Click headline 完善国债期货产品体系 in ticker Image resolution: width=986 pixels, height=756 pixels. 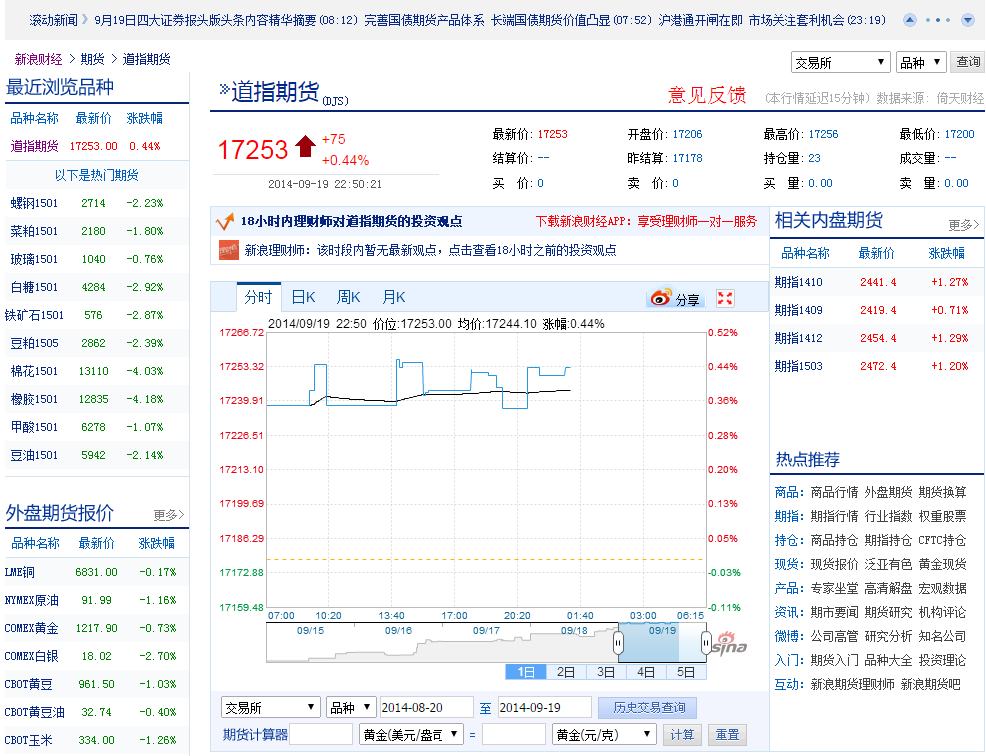(x=424, y=20)
